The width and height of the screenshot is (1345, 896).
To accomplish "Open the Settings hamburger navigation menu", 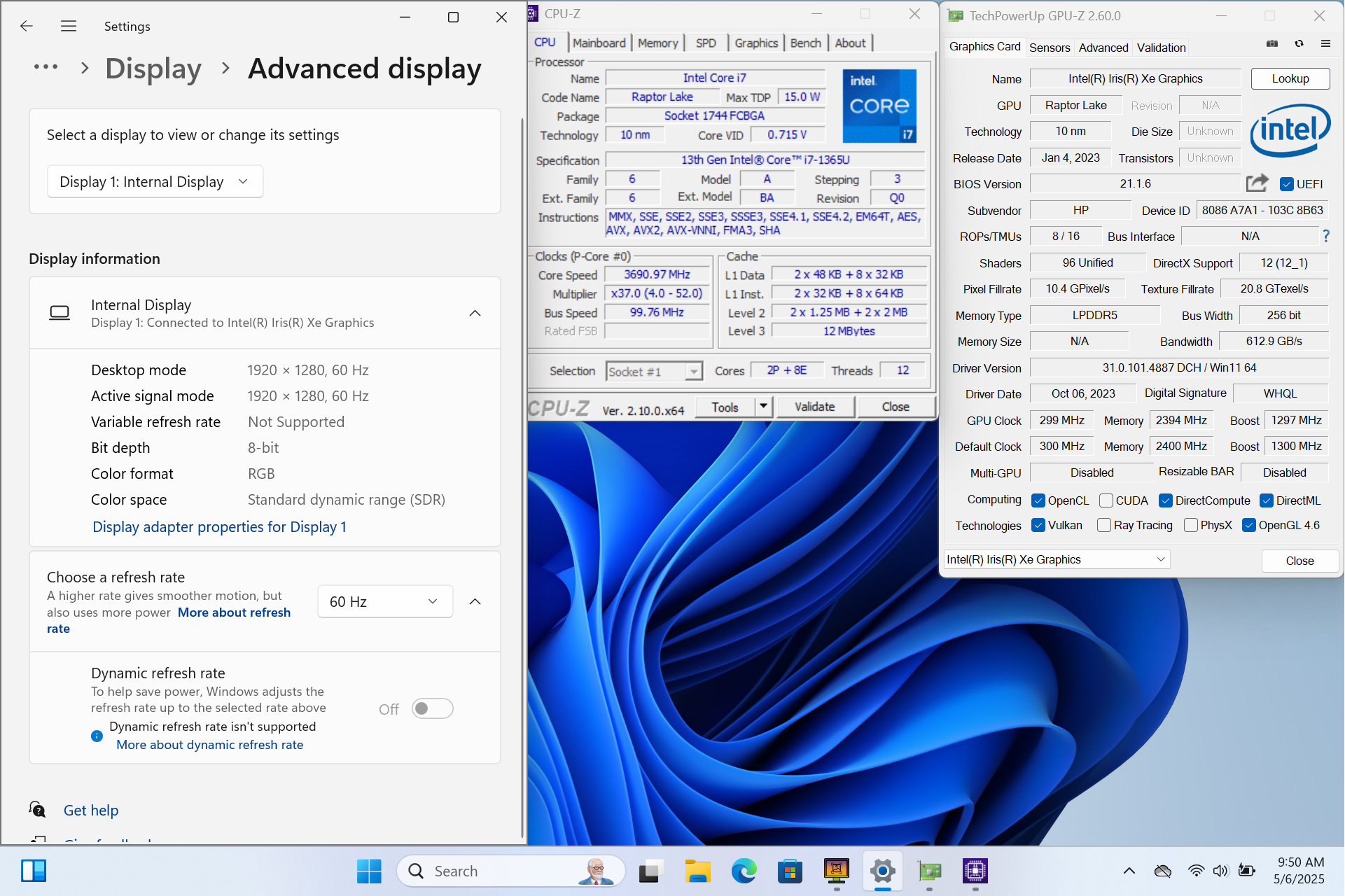I will [69, 26].
